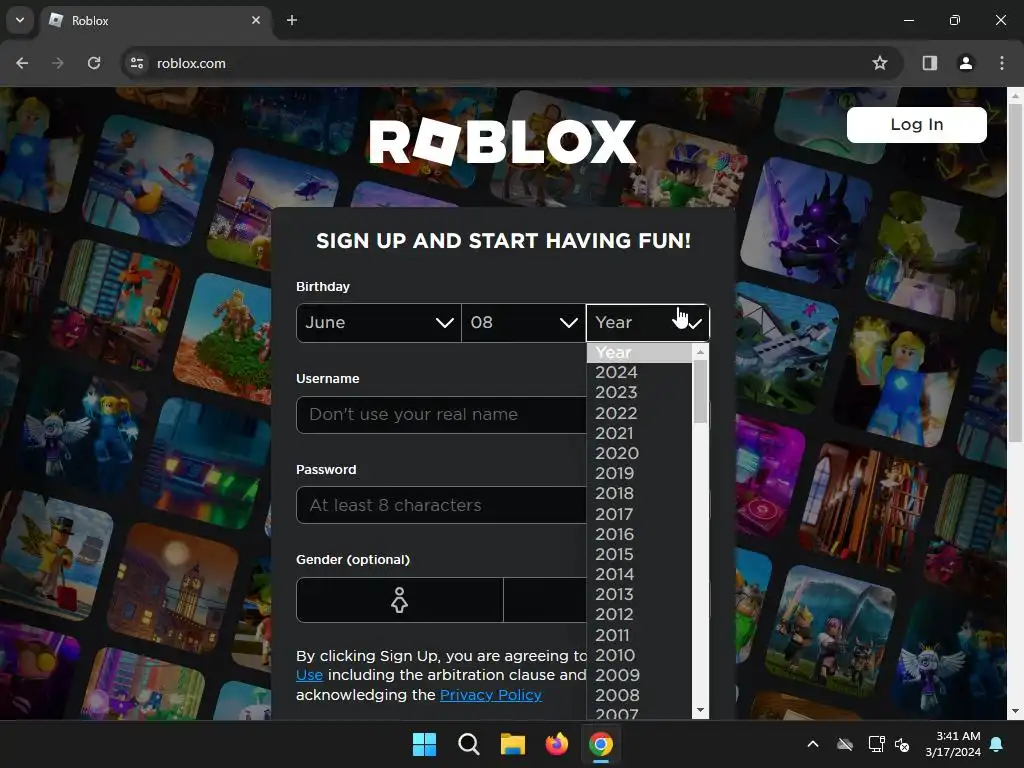Pick 2012 in the year list
This screenshot has width=1024, height=768.
click(639, 615)
